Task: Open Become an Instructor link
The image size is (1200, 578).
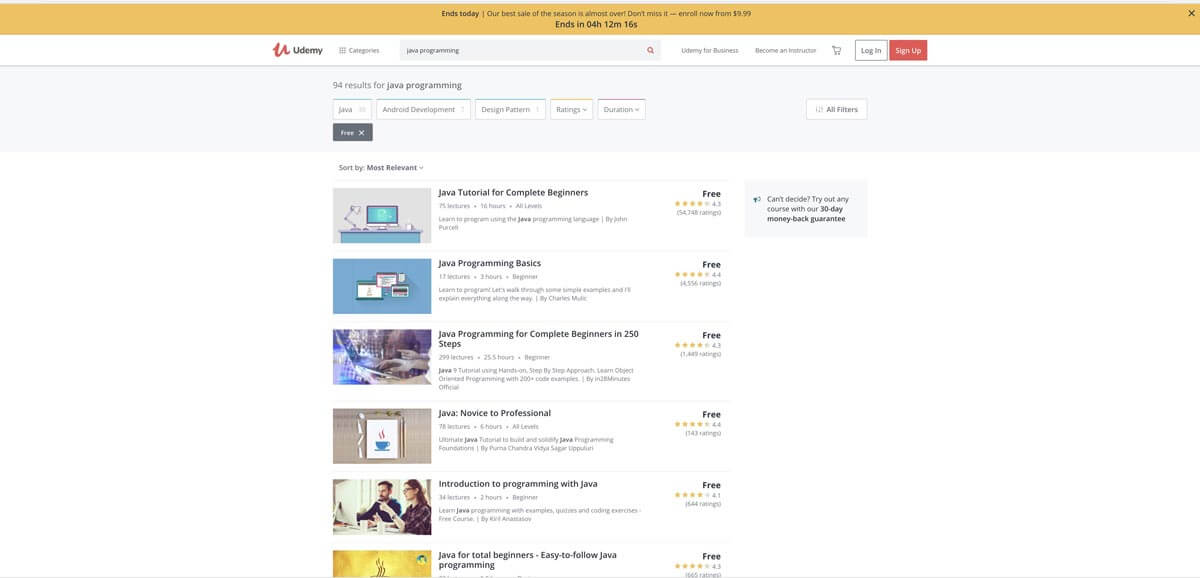Action: (785, 50)
